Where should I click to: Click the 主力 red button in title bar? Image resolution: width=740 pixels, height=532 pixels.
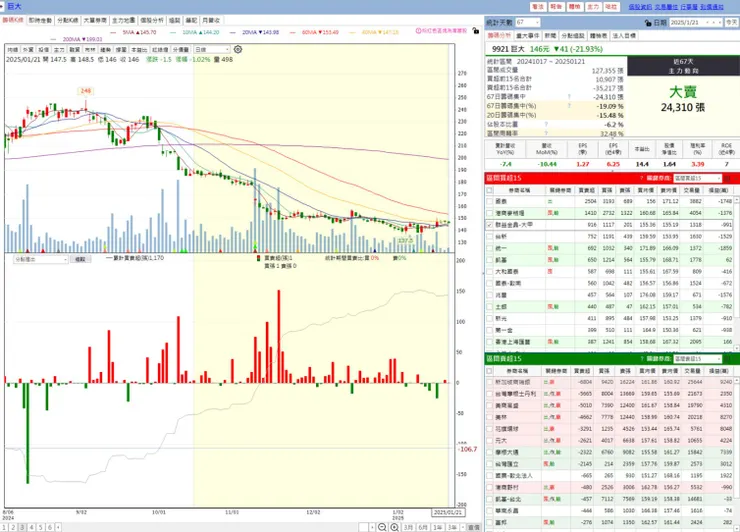click(x=593, y=7)
